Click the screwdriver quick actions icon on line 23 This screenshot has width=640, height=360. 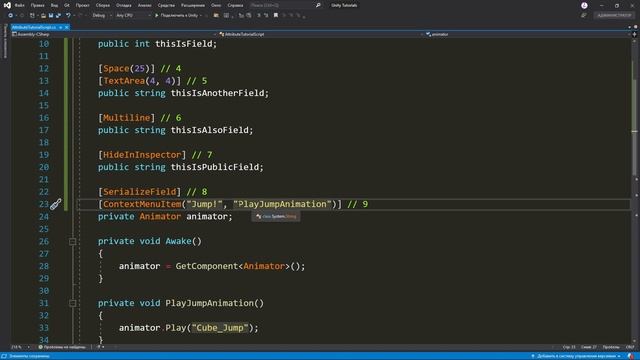(56, 204)
